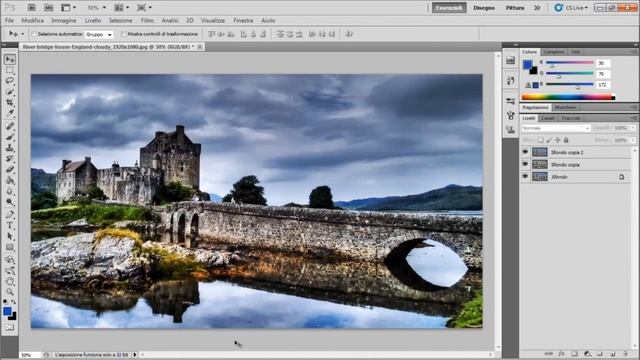Image resolution: width=640 pixels, height=360 pixels.
Task: Select the Rectangular Marquee tool
Action: 10,70
